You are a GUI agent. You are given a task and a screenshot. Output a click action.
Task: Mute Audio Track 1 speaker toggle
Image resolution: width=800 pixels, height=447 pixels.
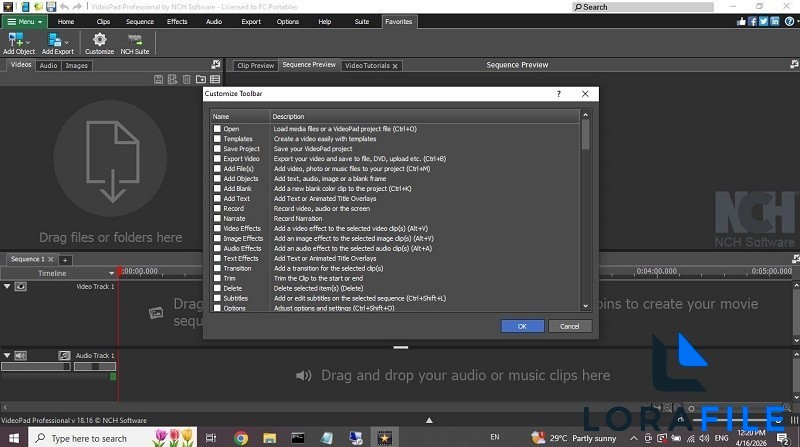[20, 355]
